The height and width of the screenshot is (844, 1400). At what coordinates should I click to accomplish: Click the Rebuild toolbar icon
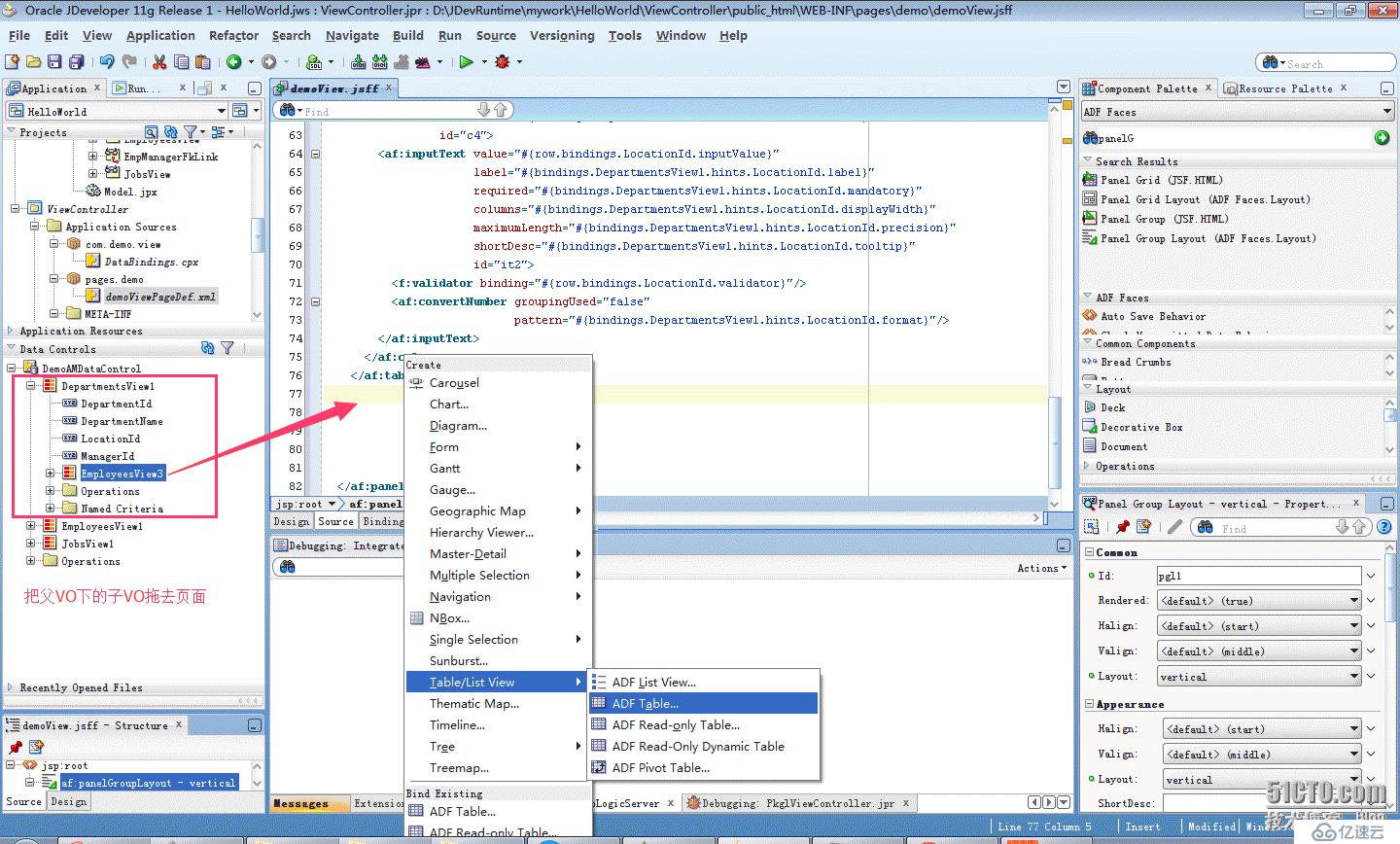pos(380,62)
